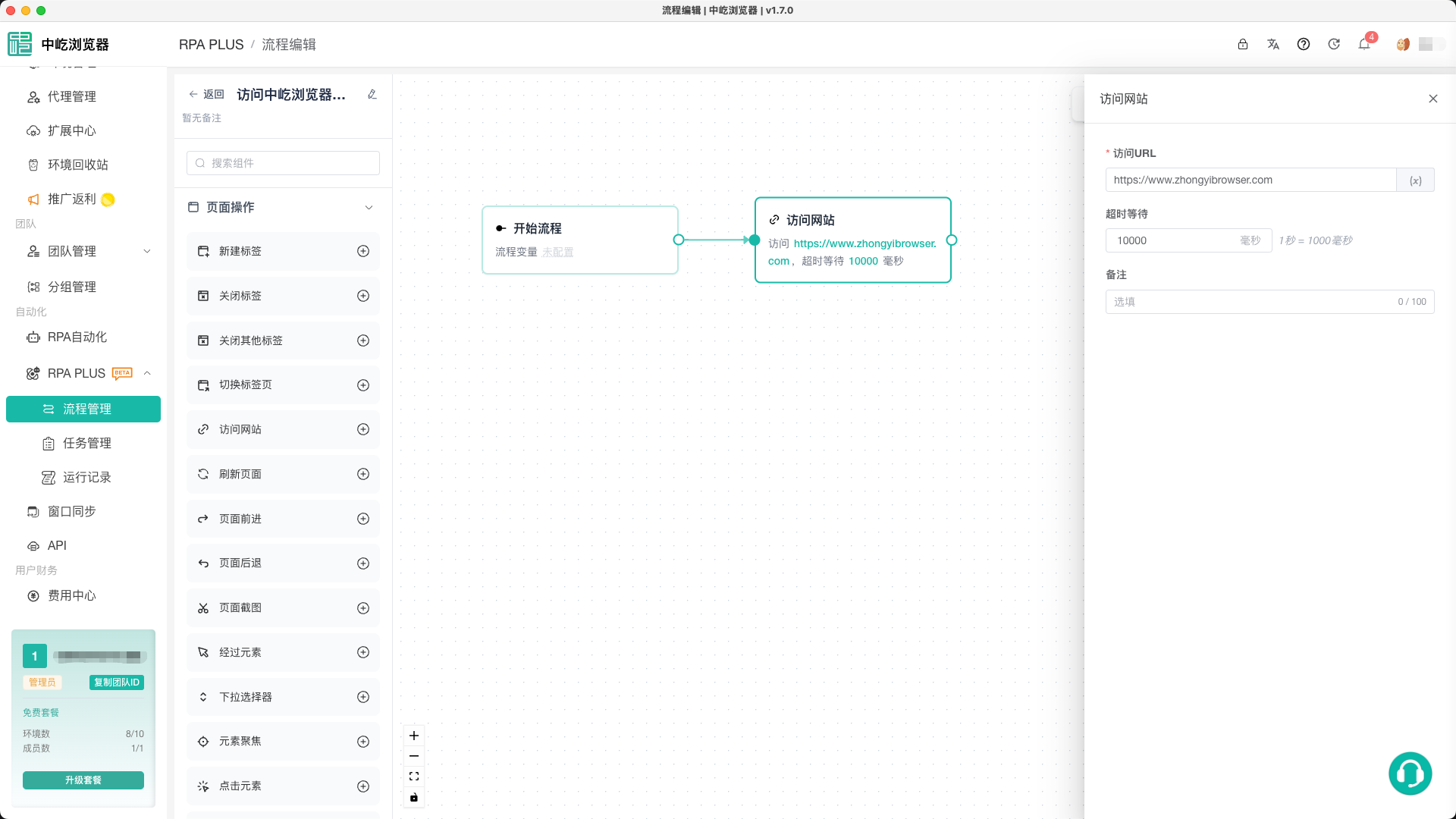
Task: Zoom out on the flow canvas
Action: (x=414, y=756)
